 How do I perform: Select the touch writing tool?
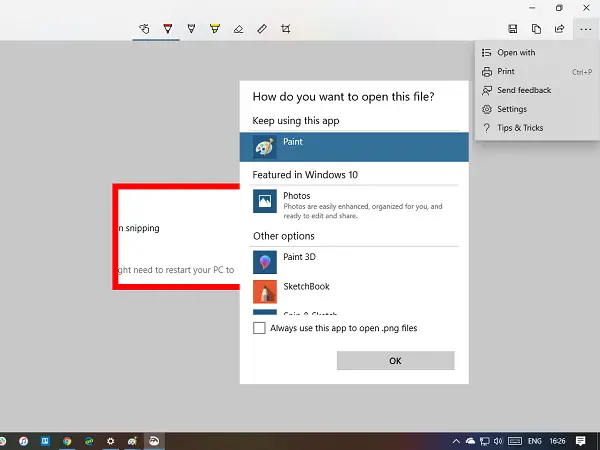(144, 29)
